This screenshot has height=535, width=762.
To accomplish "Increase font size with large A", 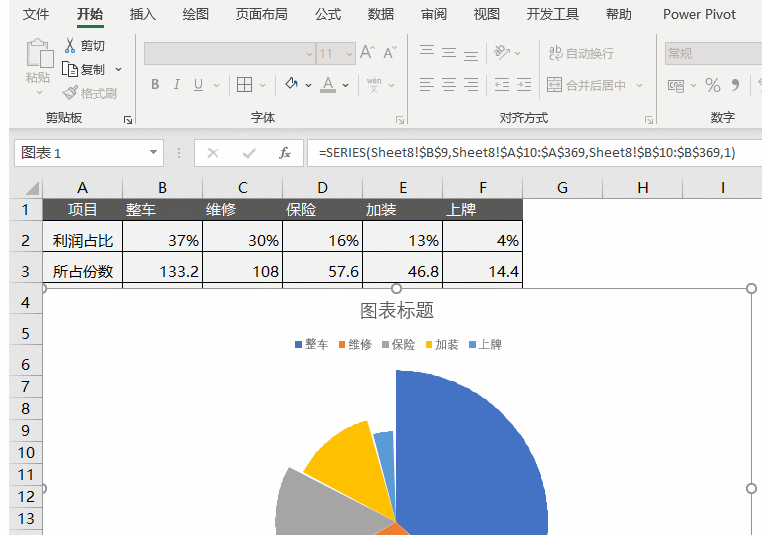I will click(367, 52).
